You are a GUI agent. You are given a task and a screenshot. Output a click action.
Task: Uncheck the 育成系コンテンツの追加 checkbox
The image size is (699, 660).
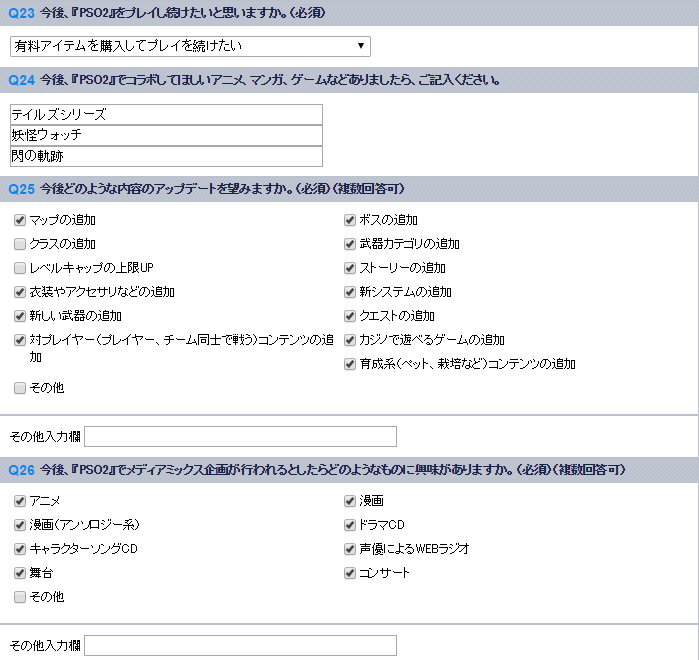pyautogui.click(x=350, y=364)
